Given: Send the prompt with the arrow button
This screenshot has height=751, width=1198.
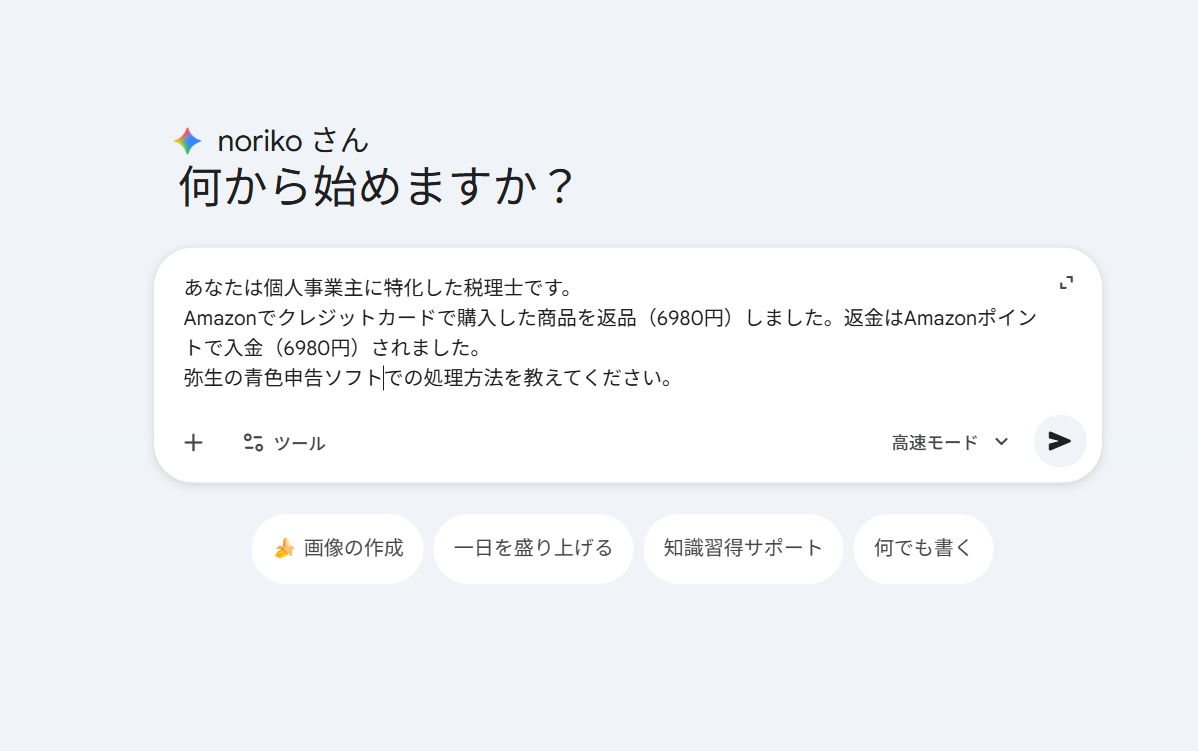Looking at the screenshot, I should 1060,441.
